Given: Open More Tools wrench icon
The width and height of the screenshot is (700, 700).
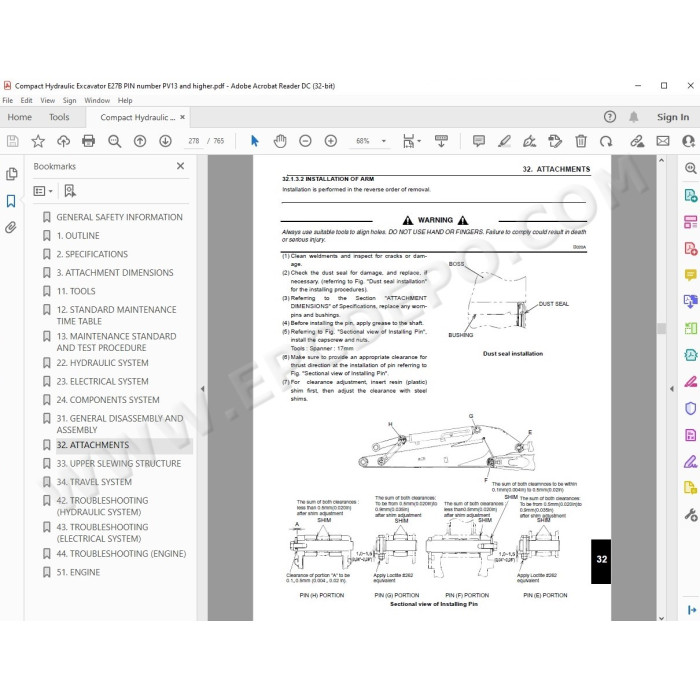Looking at the screenshot, I should click(690, 515).
